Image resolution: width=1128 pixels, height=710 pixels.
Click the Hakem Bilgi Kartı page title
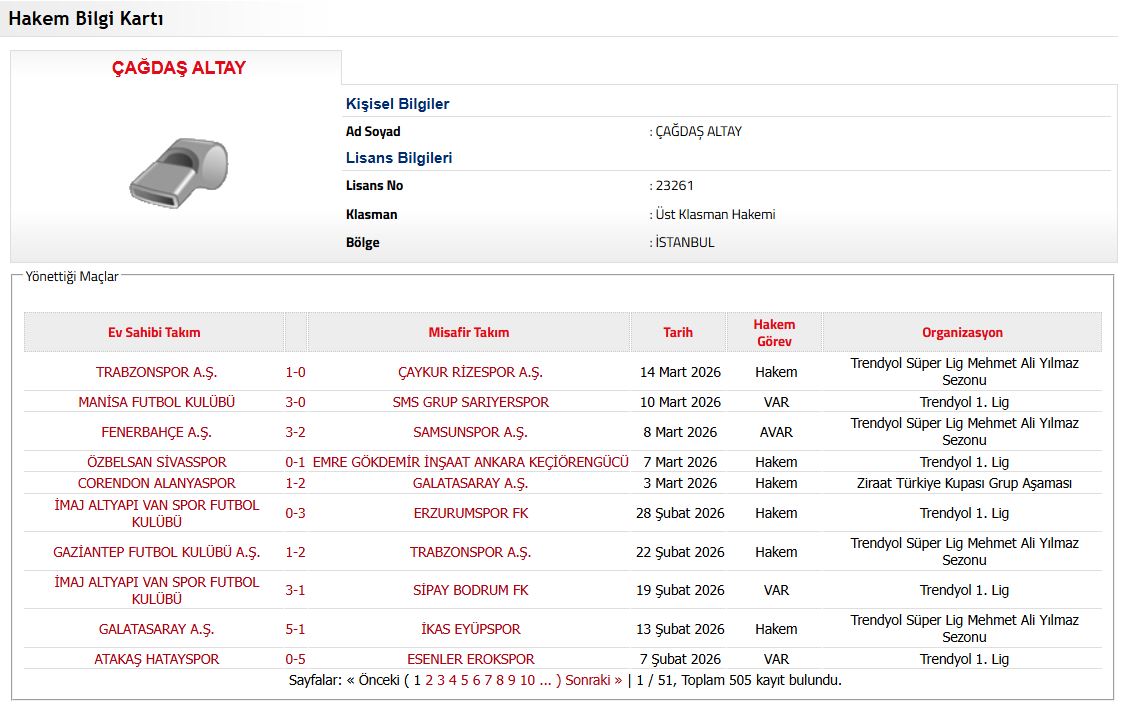[86, 19]
